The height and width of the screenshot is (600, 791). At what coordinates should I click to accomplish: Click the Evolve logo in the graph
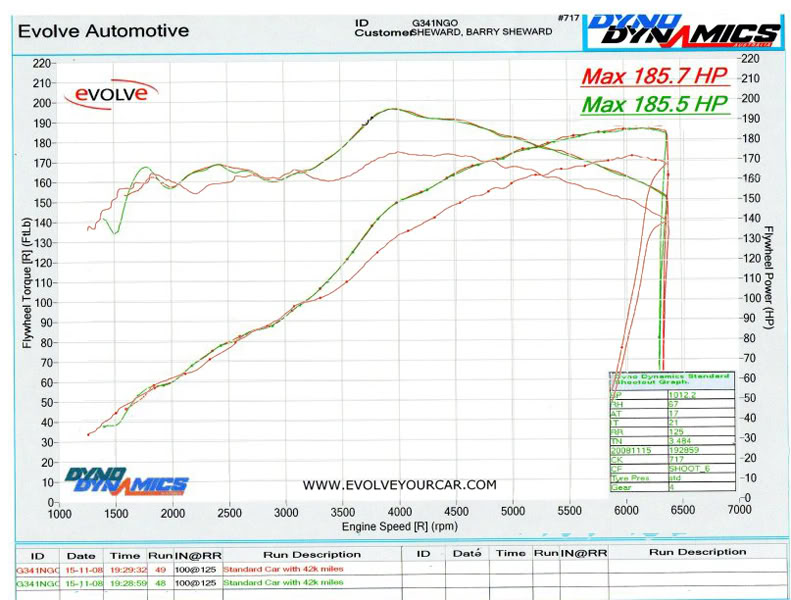pos(111,93)
